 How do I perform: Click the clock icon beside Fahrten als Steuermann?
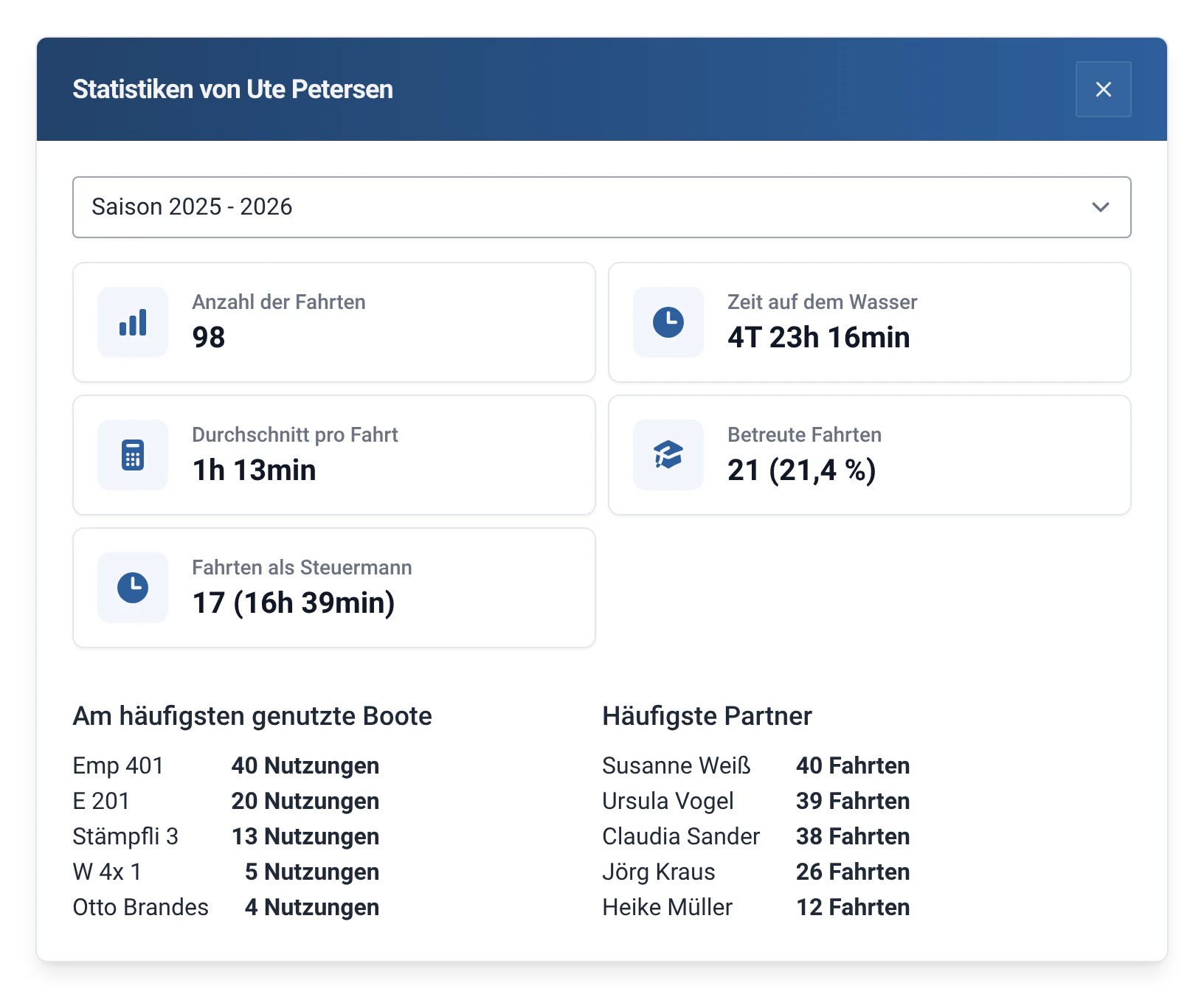coord(133,588)
